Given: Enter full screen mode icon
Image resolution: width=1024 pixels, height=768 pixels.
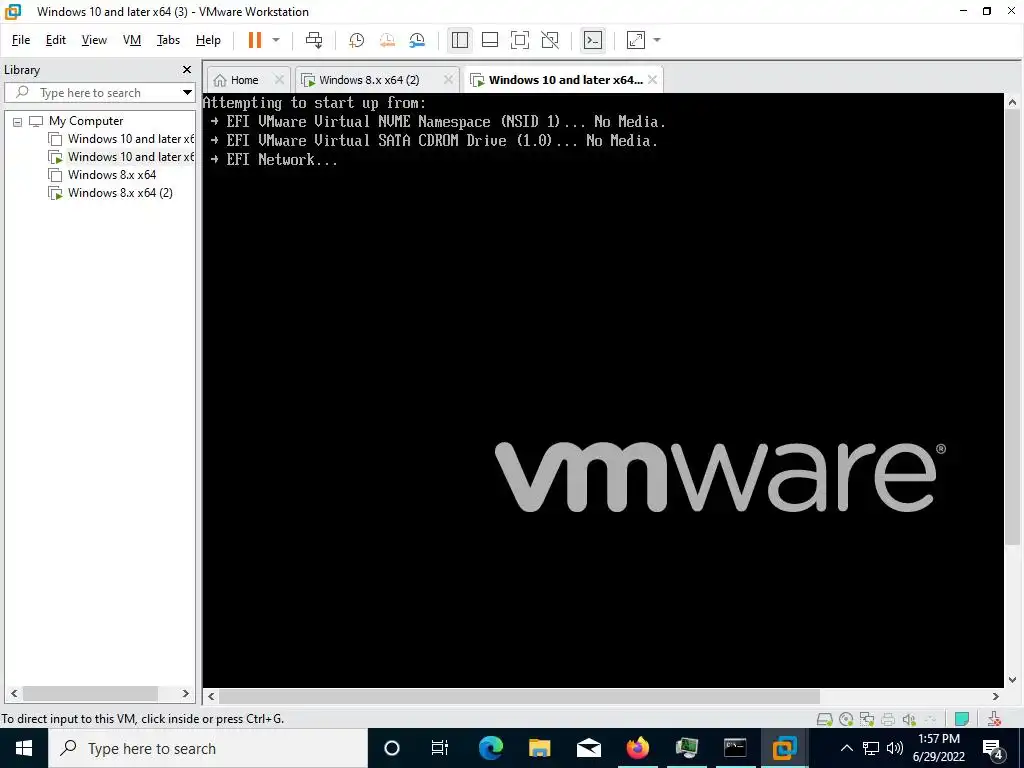Looking at the screenshot, I should (x=520, y=40).
